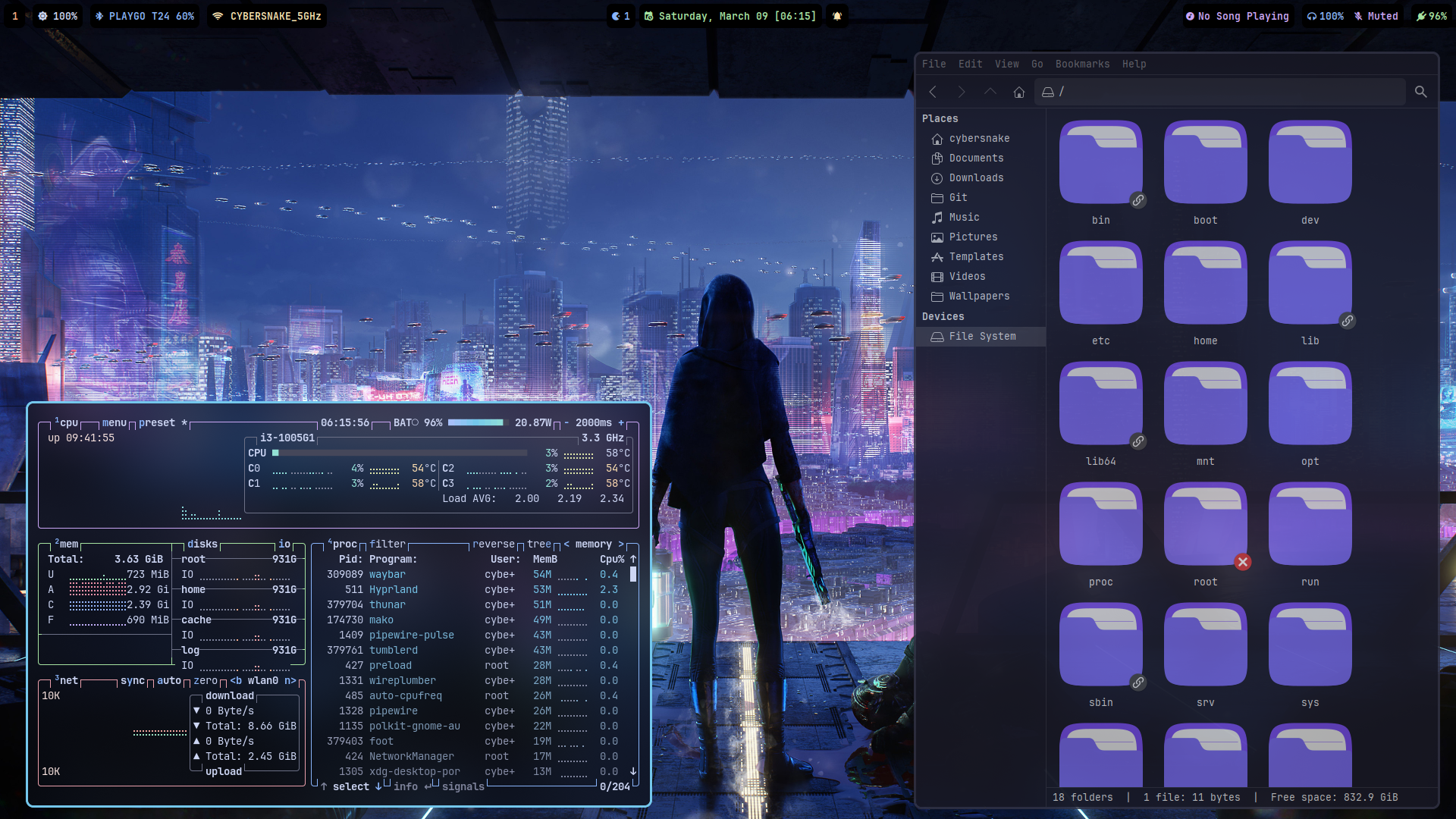Viewport: 1456px width, 819px height.
Task: Toggle net auto scaling in btop
Action: coord(169,680)
